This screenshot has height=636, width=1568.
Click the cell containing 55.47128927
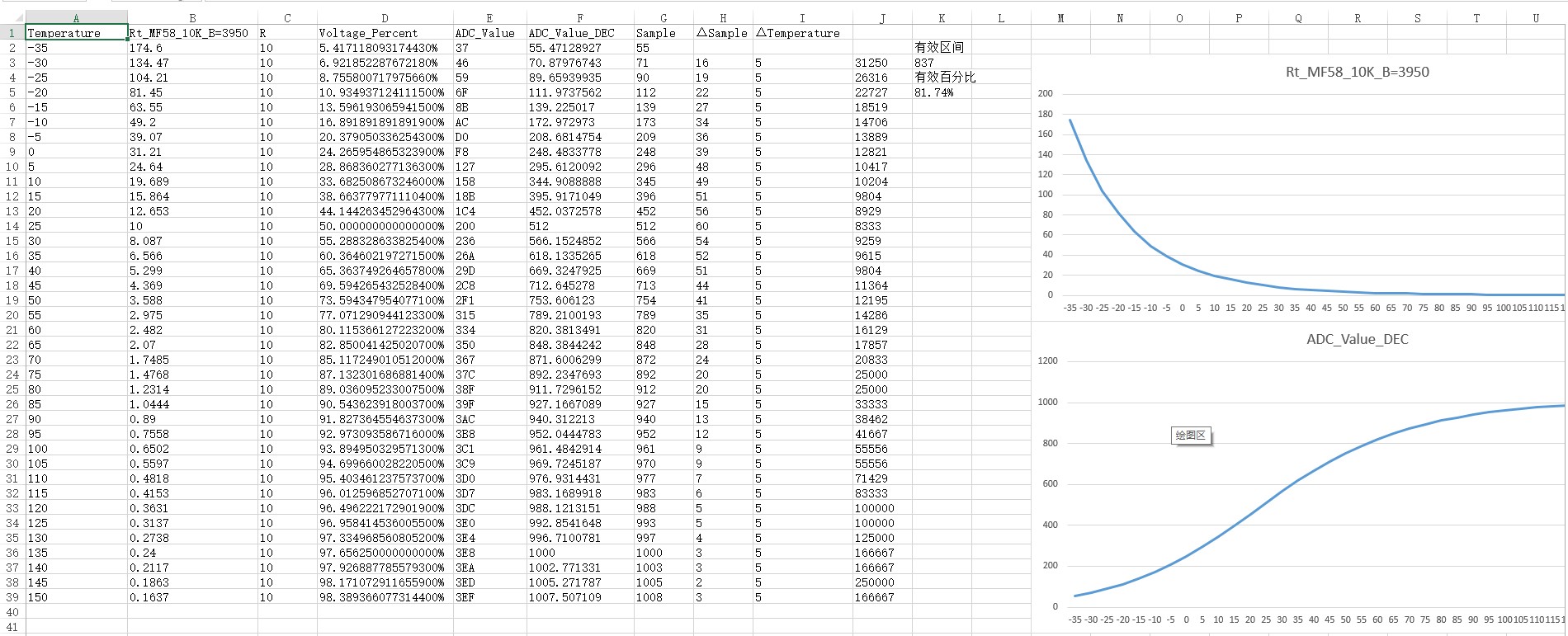click(579, 48)
